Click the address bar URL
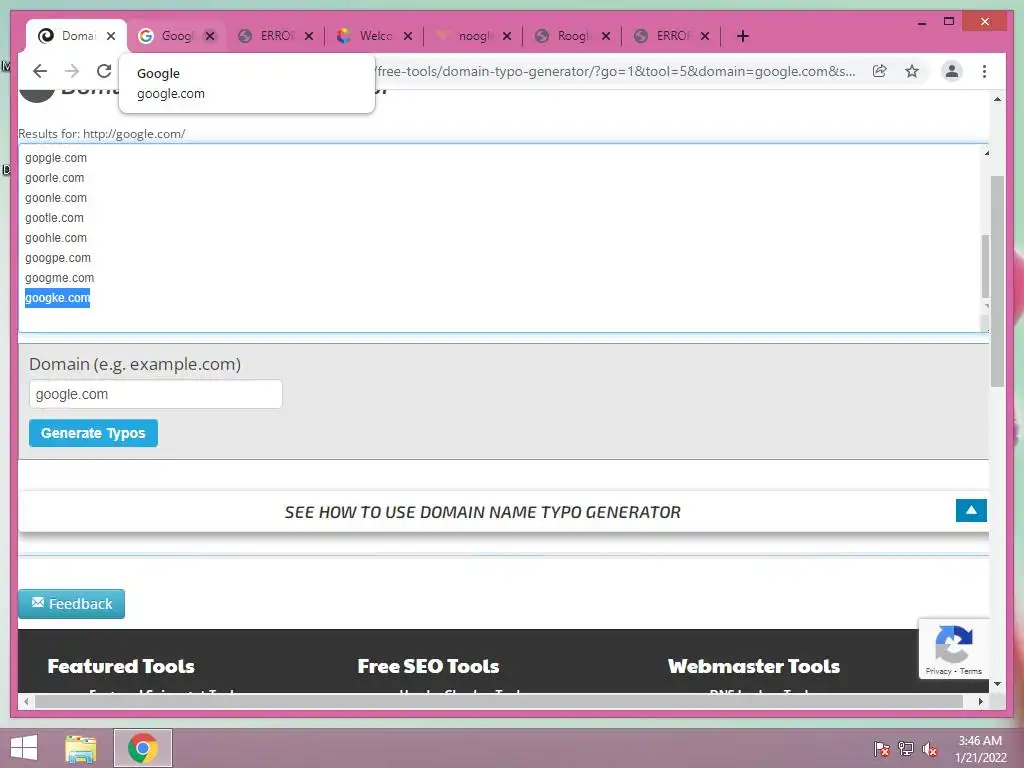The image size is (1024, 768). click(615, 71)
